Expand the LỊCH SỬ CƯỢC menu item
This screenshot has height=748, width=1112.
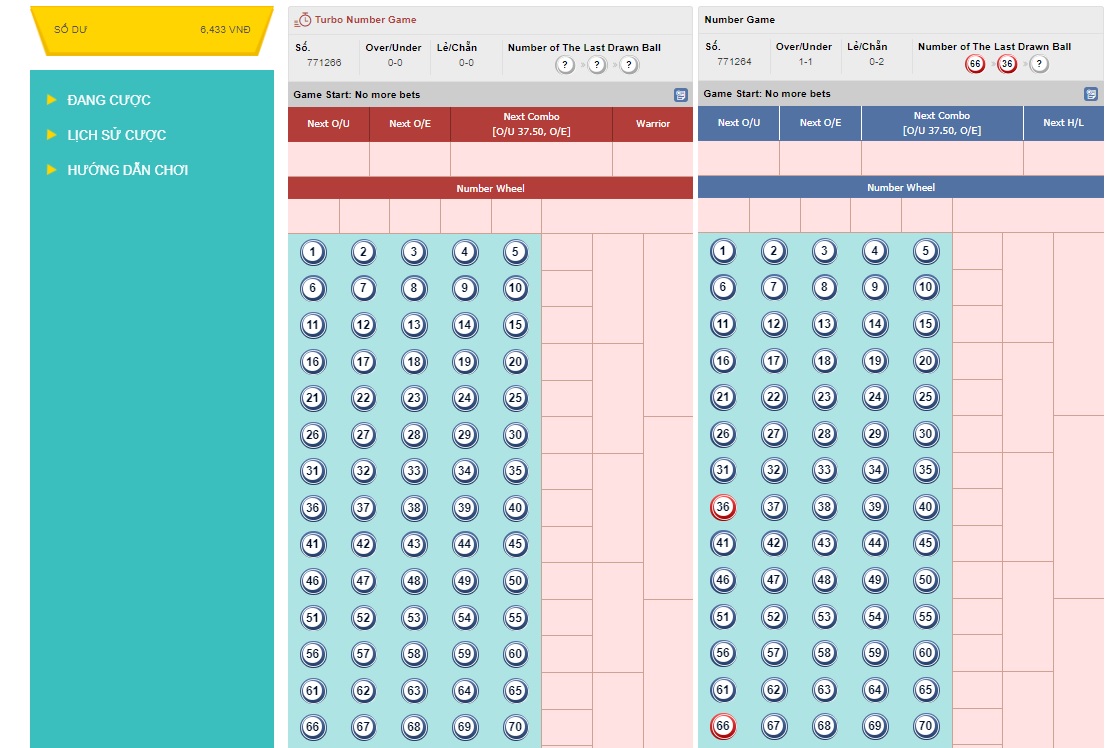point(116,135)
